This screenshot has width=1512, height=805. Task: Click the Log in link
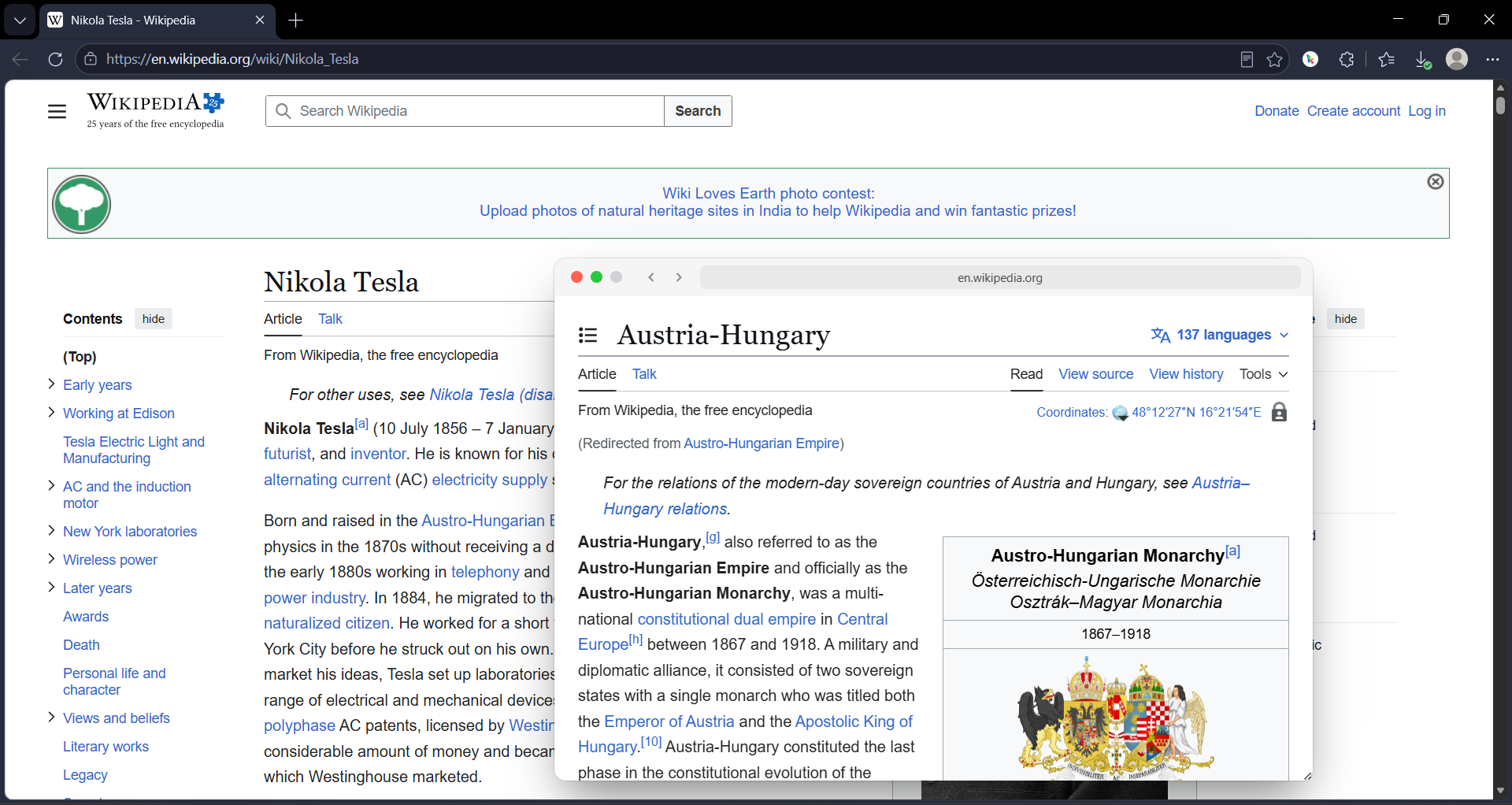tap(1427, 111)
